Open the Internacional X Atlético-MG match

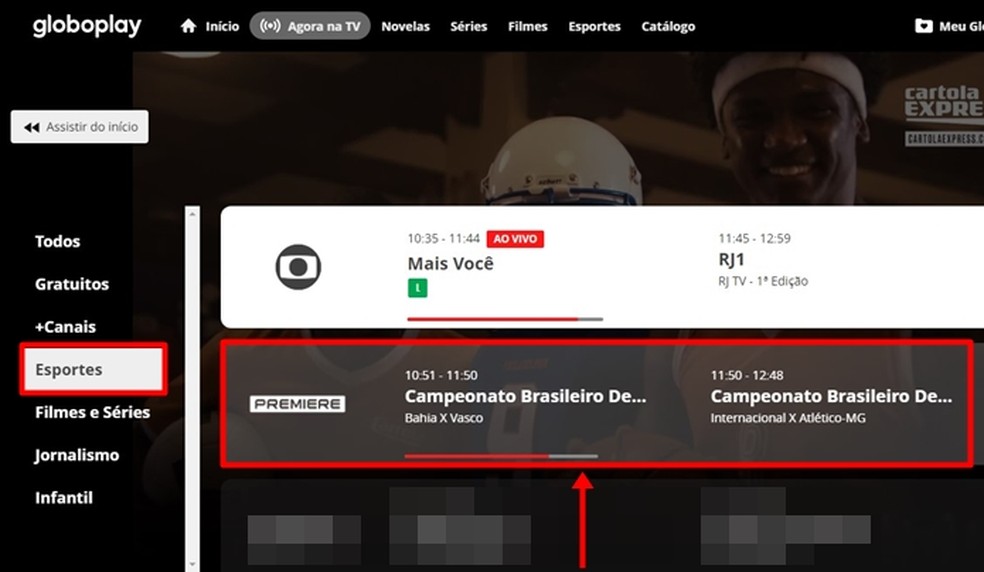[x=831, y=397]
